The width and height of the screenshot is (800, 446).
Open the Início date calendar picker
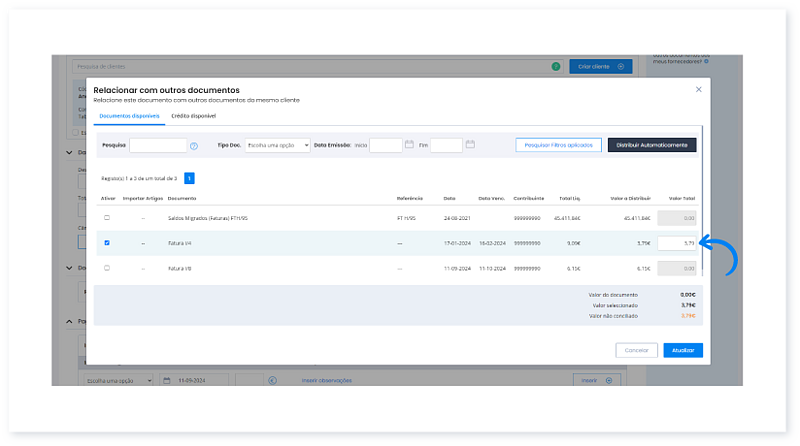click(x=409, y=145)
